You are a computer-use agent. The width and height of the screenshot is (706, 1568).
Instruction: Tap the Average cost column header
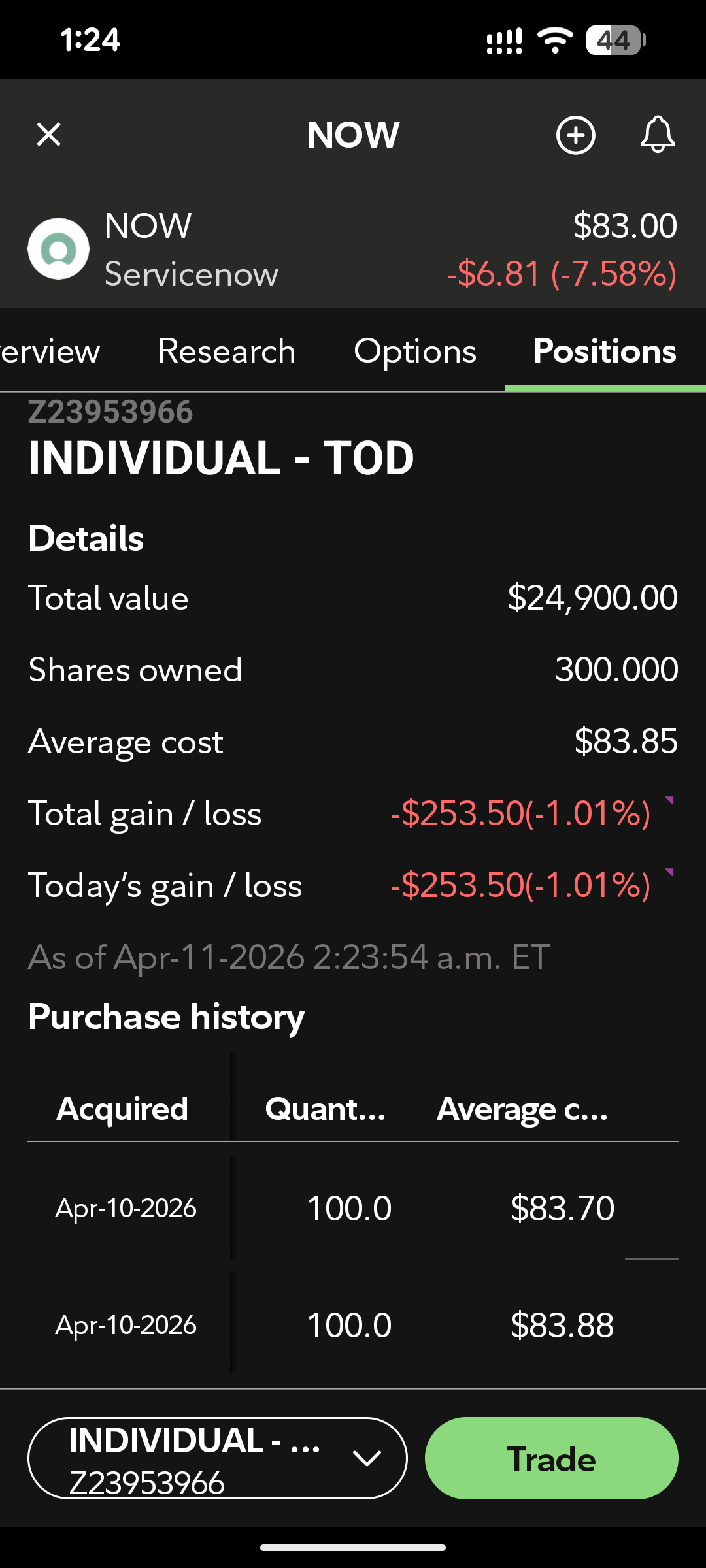point(522,1109)
